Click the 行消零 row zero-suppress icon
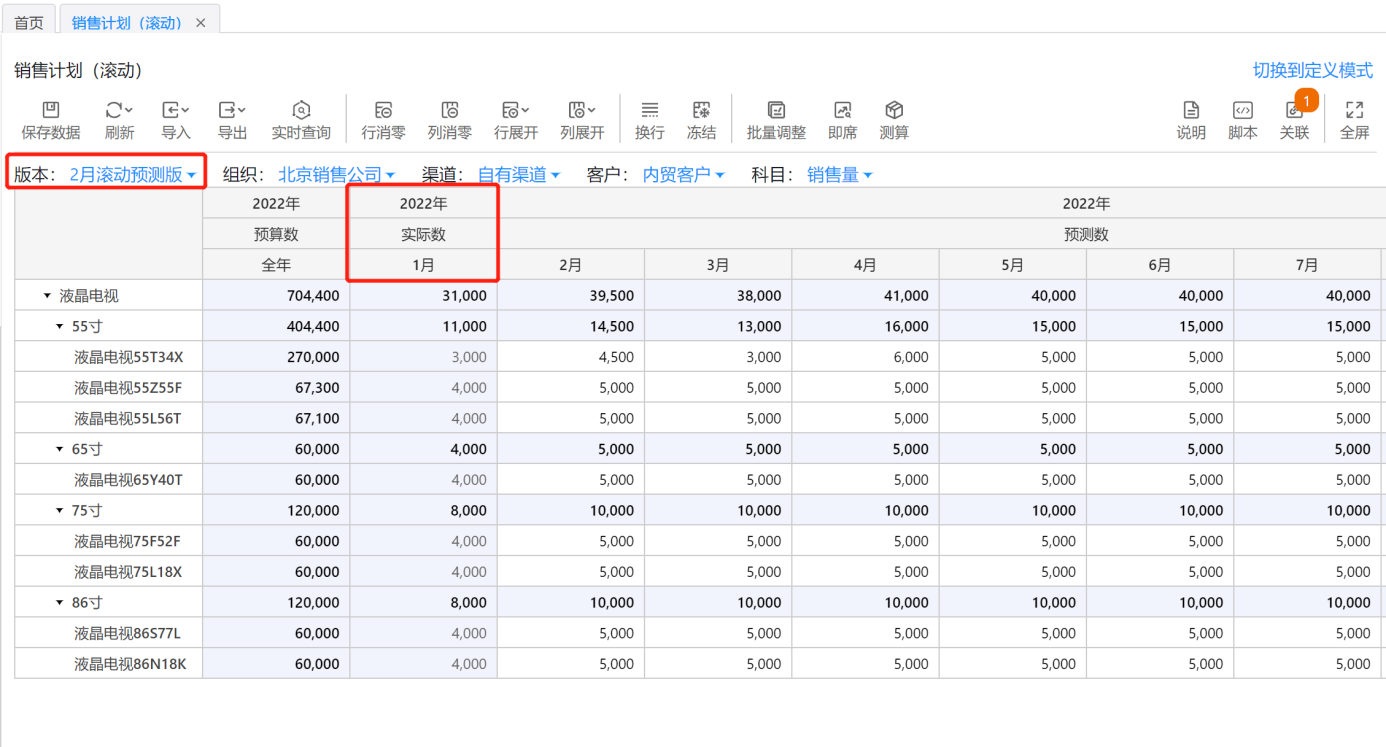The height and width of the screenshot is (747, 1386). click(383, 111)
